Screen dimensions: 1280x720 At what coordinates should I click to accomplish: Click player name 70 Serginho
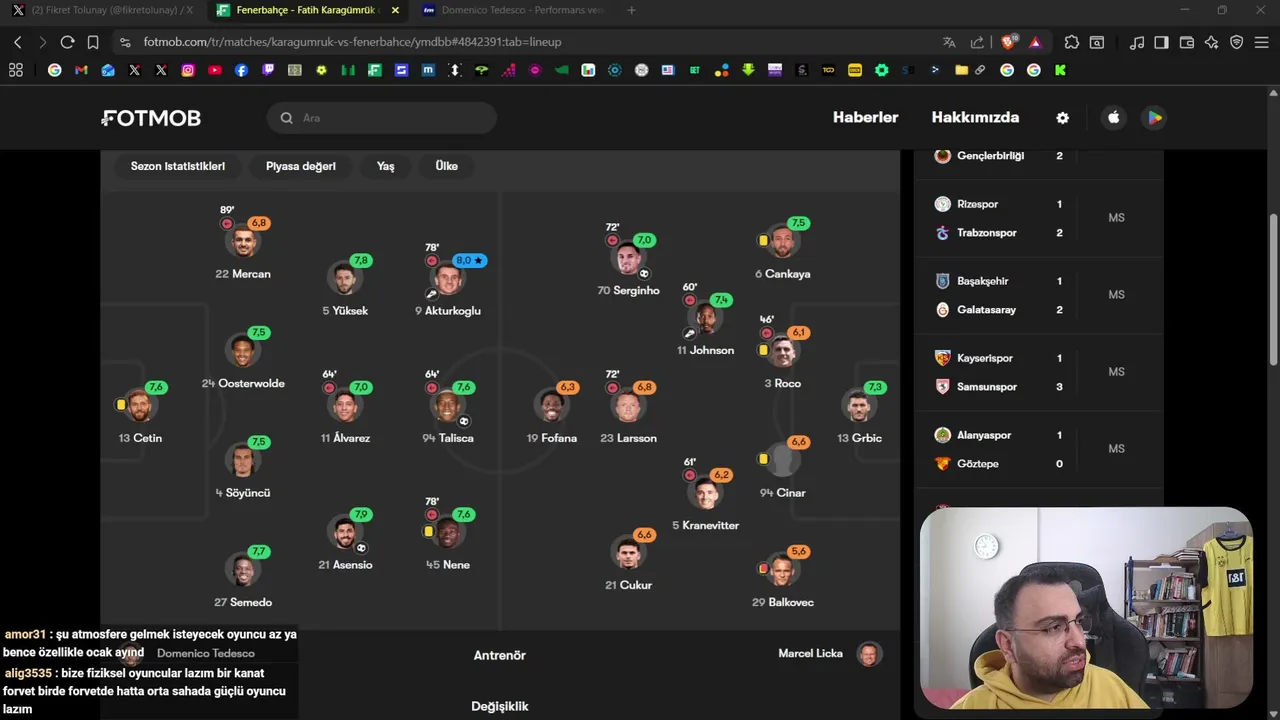pyautogui.click(x=628, y=291)
